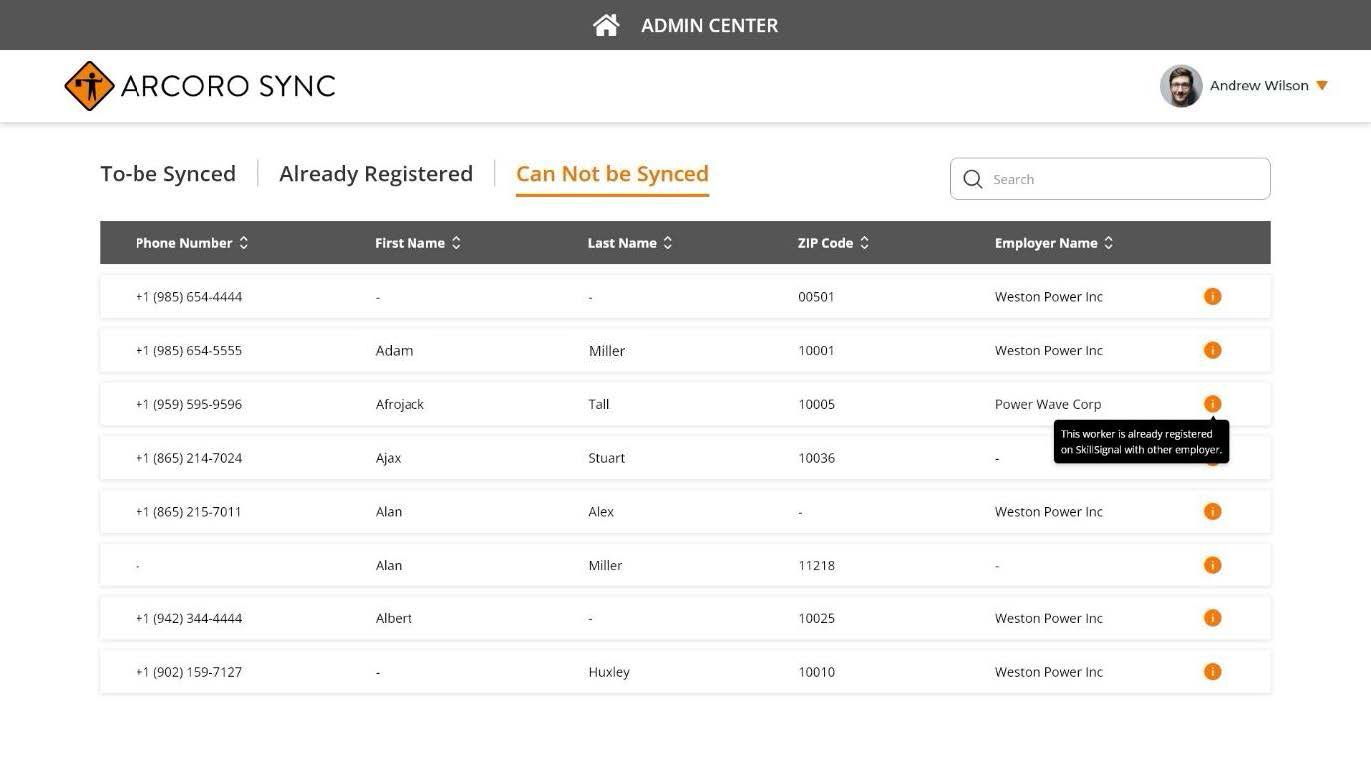
Task: Click employer Power Wave Corp
Action: (x=1048, y=405)
